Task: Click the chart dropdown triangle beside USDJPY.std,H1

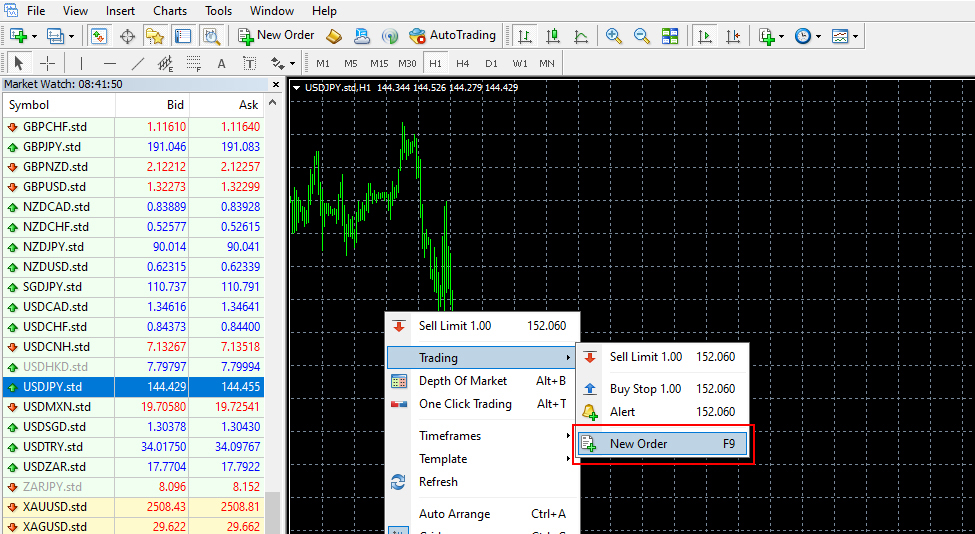Action: [x=297, y=88]
